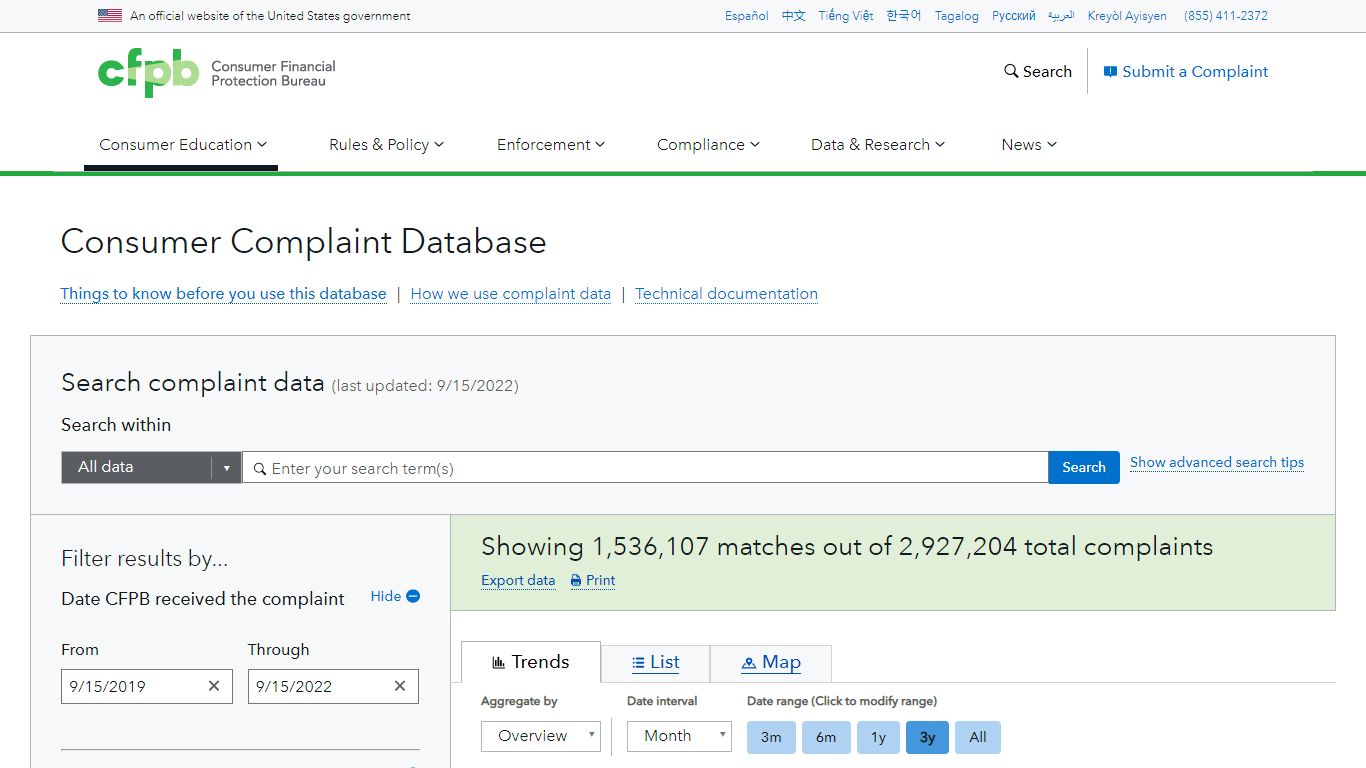1366x768 pixels.
Task: Click the Submit a Complaint speech bubble icon
Action: [1110, 72]
